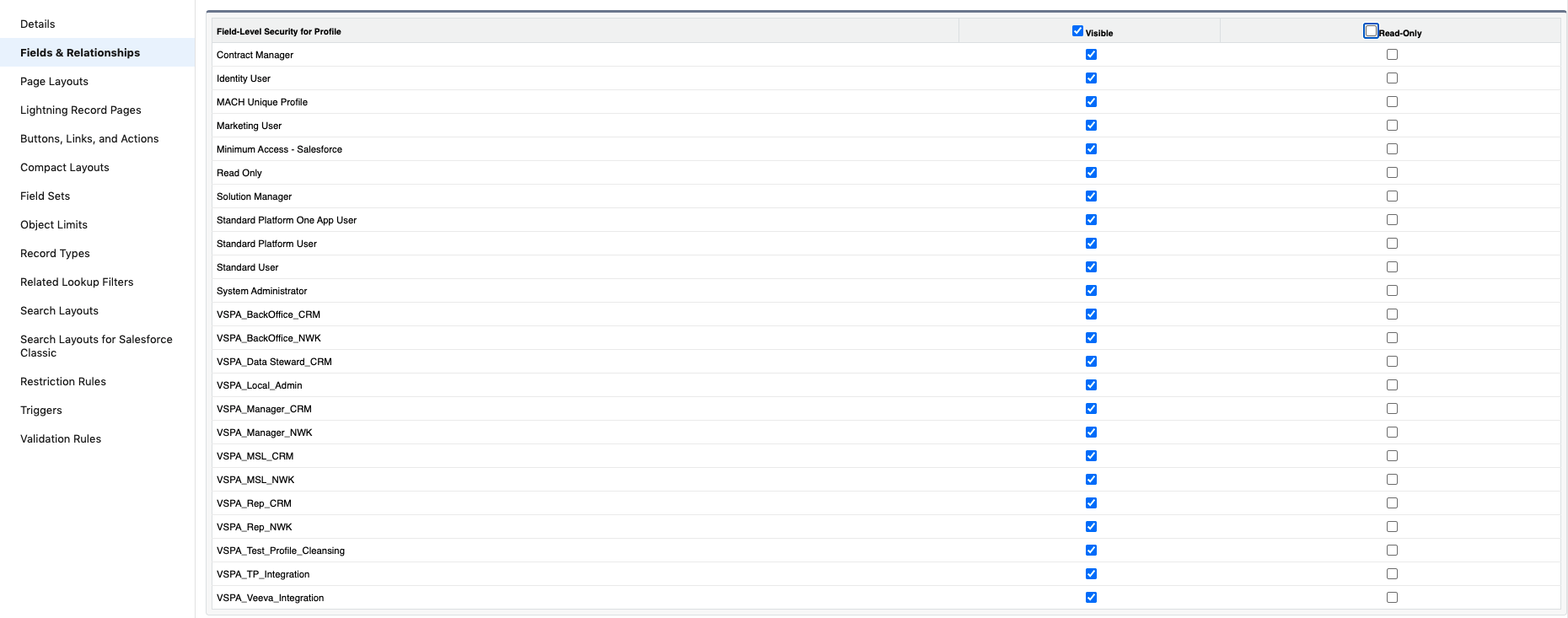
Task: Open Page Layouts
Action: click(x=54, y=81)
